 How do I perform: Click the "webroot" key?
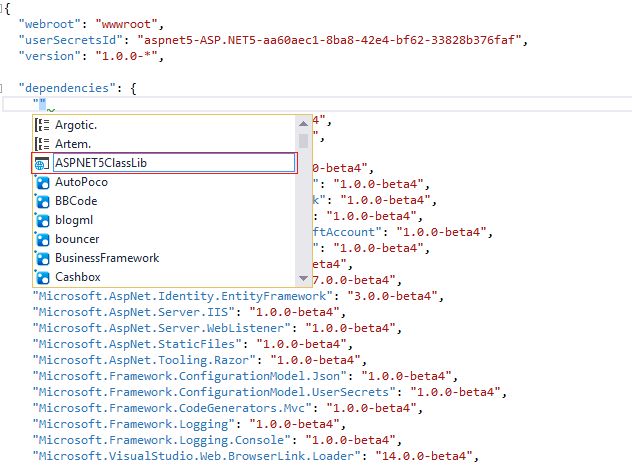(x=50, y=24)
